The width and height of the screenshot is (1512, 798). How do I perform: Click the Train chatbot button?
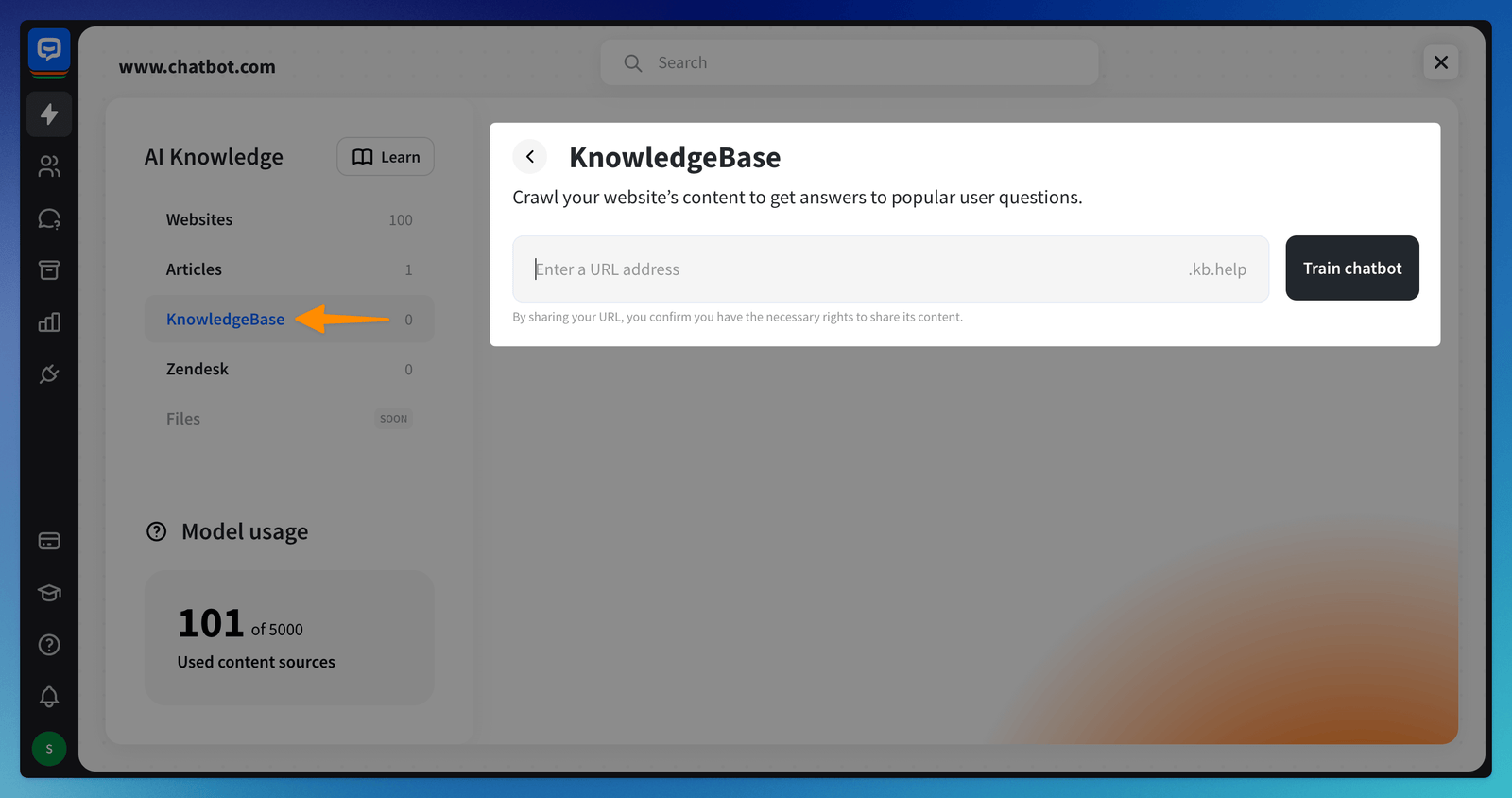[1351, 269]
